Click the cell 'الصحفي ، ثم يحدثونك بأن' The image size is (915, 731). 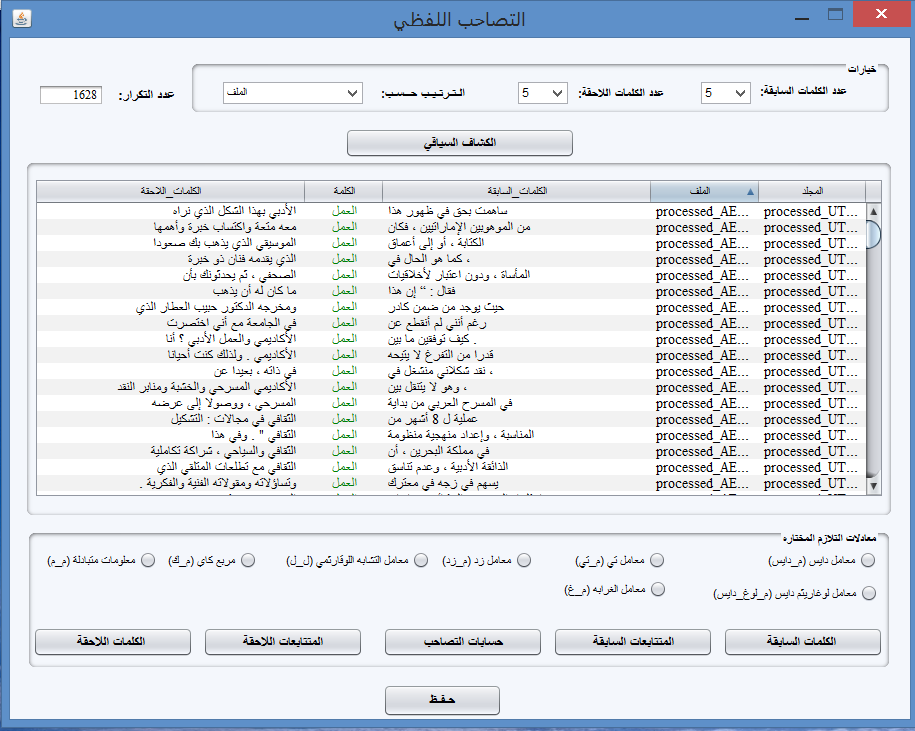170,275
